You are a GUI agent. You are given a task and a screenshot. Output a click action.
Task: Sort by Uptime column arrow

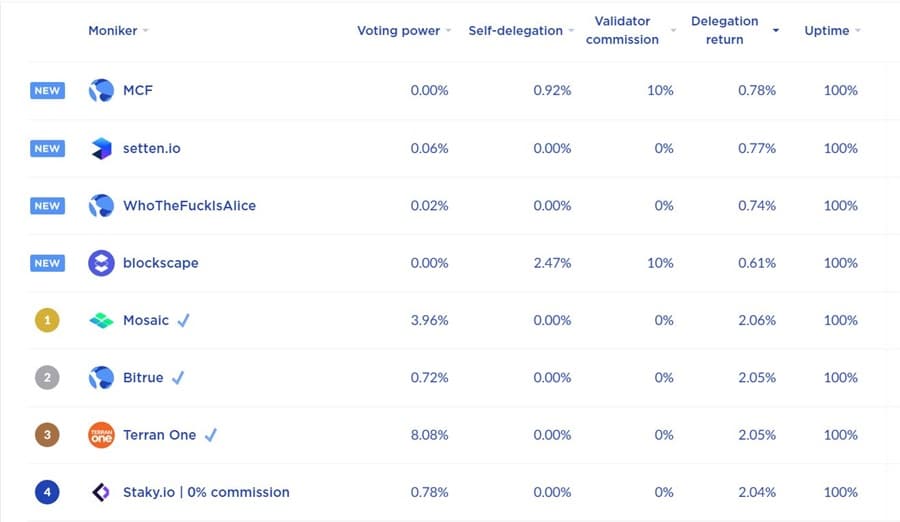point(858,31)
